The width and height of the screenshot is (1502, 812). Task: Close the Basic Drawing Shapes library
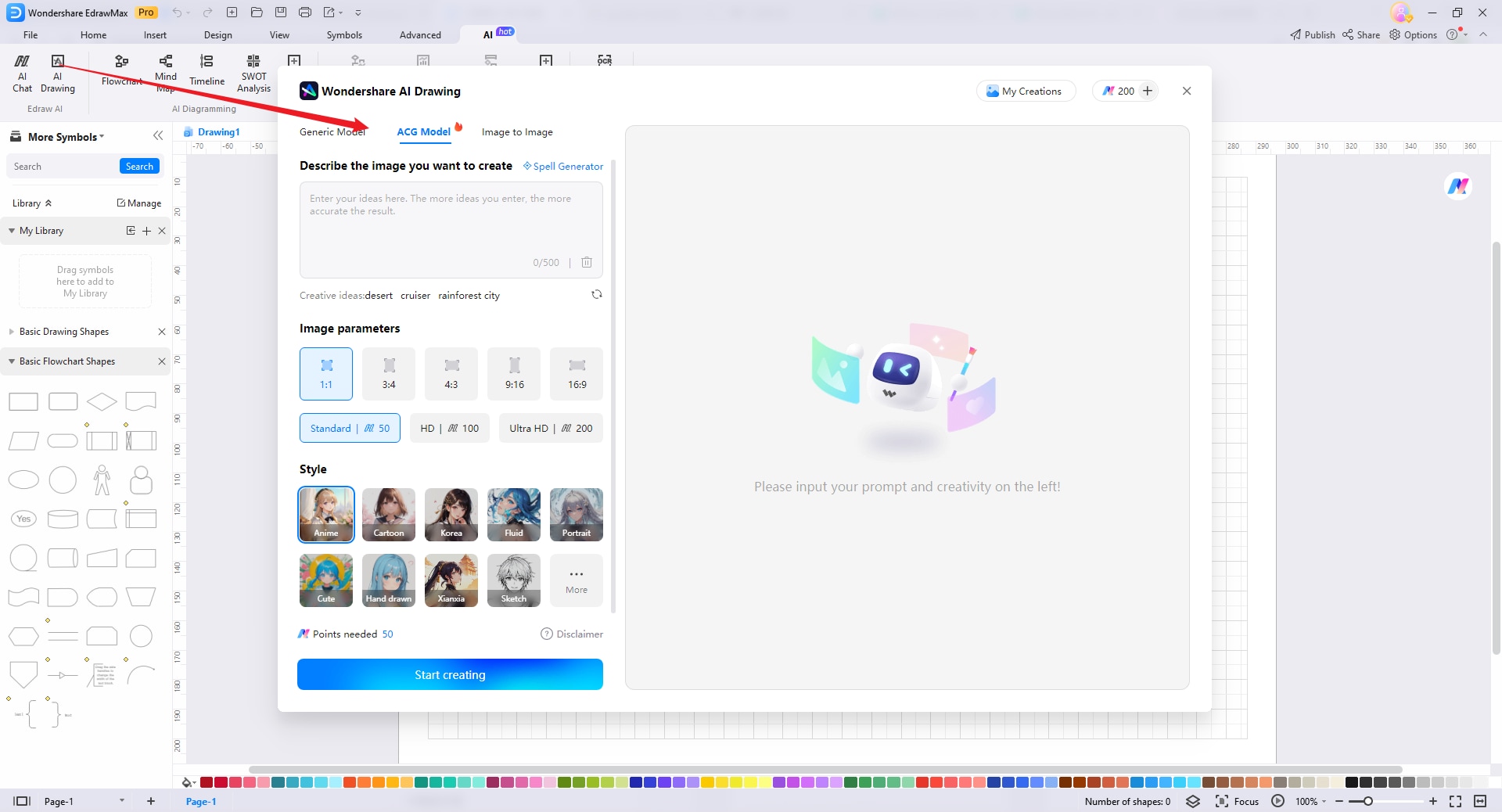pyautogui.click(x=162, y=332)
